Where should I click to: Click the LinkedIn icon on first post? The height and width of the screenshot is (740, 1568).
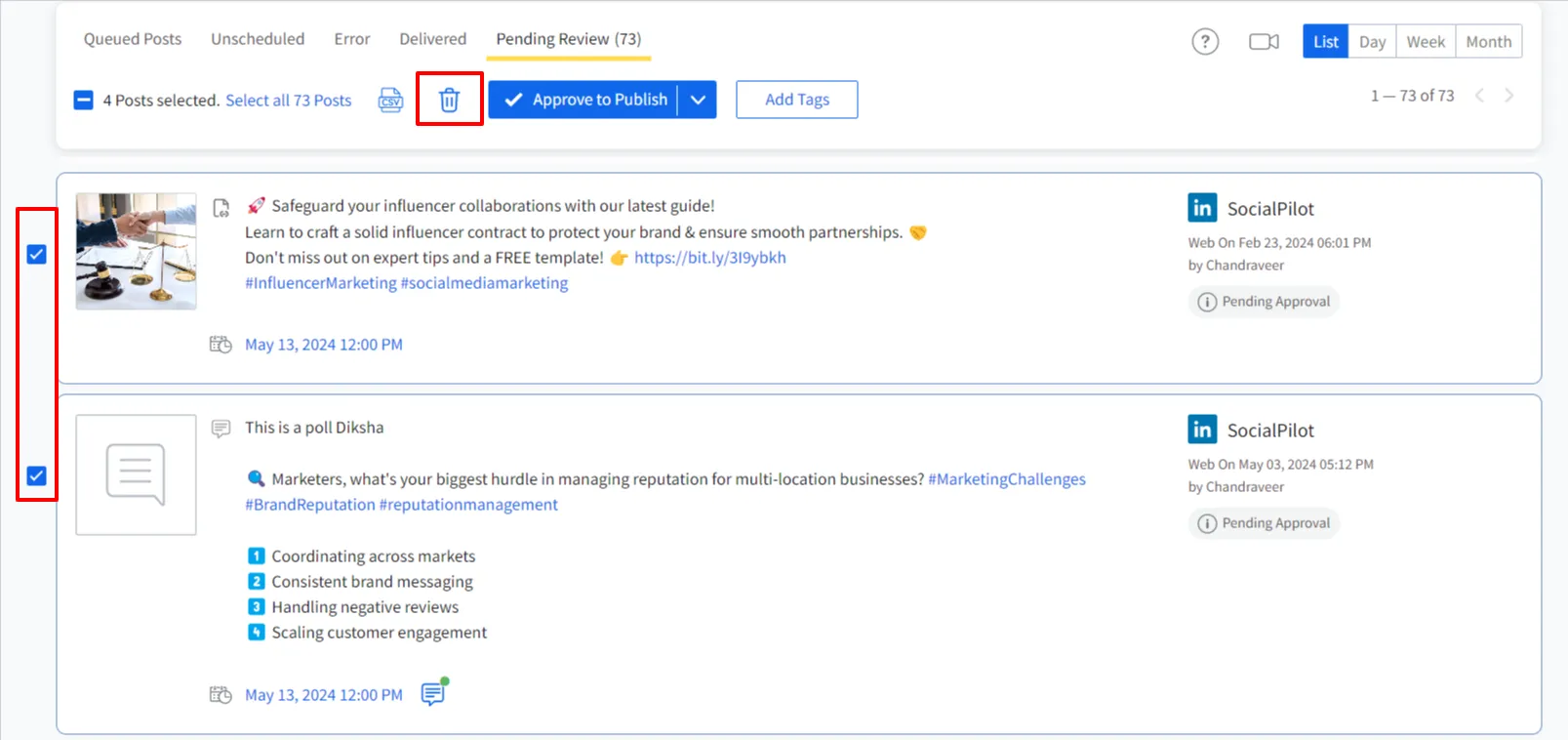(1202, 208)
